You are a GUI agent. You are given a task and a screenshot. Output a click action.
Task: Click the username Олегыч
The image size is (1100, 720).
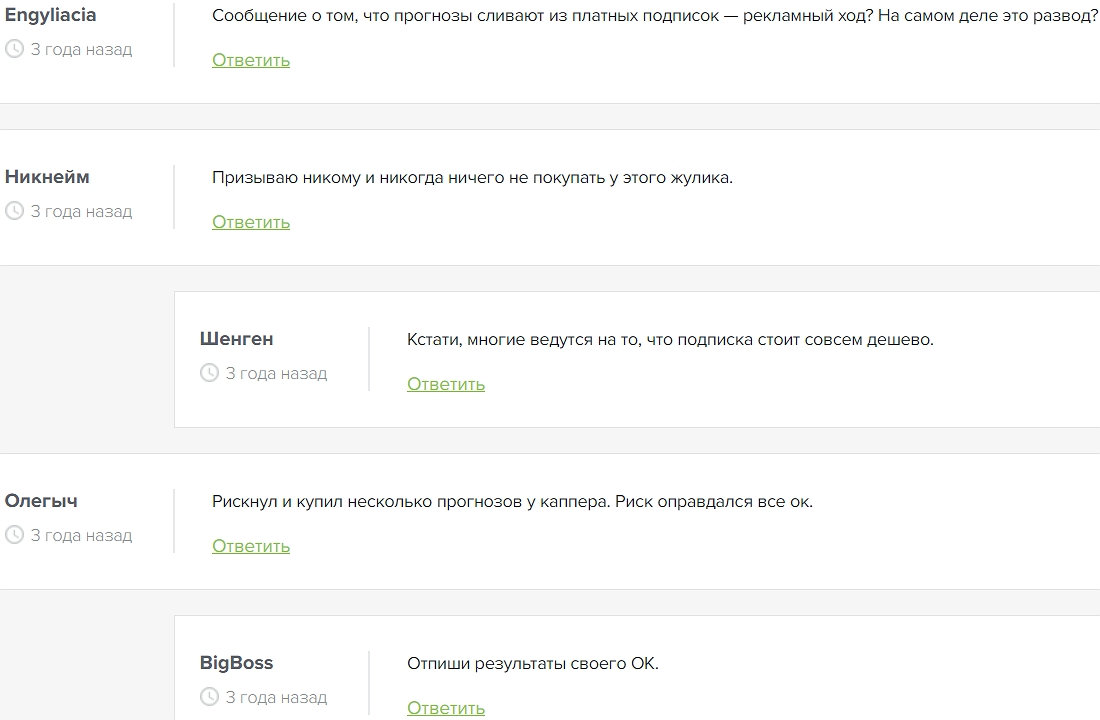pos(39,501)
